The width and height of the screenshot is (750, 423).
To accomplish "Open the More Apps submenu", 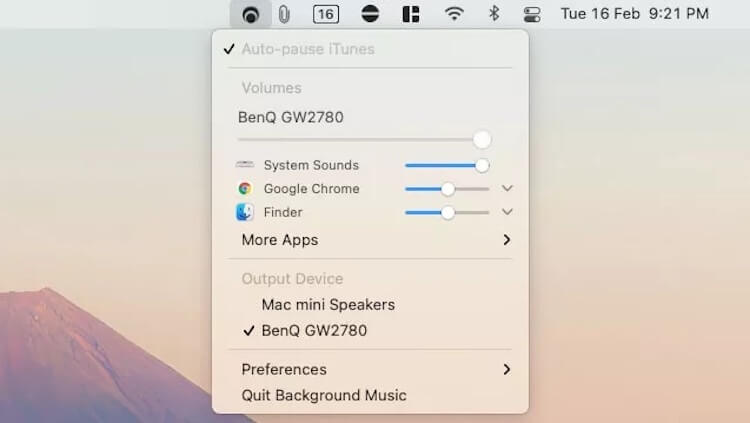I will pos(370,240).
